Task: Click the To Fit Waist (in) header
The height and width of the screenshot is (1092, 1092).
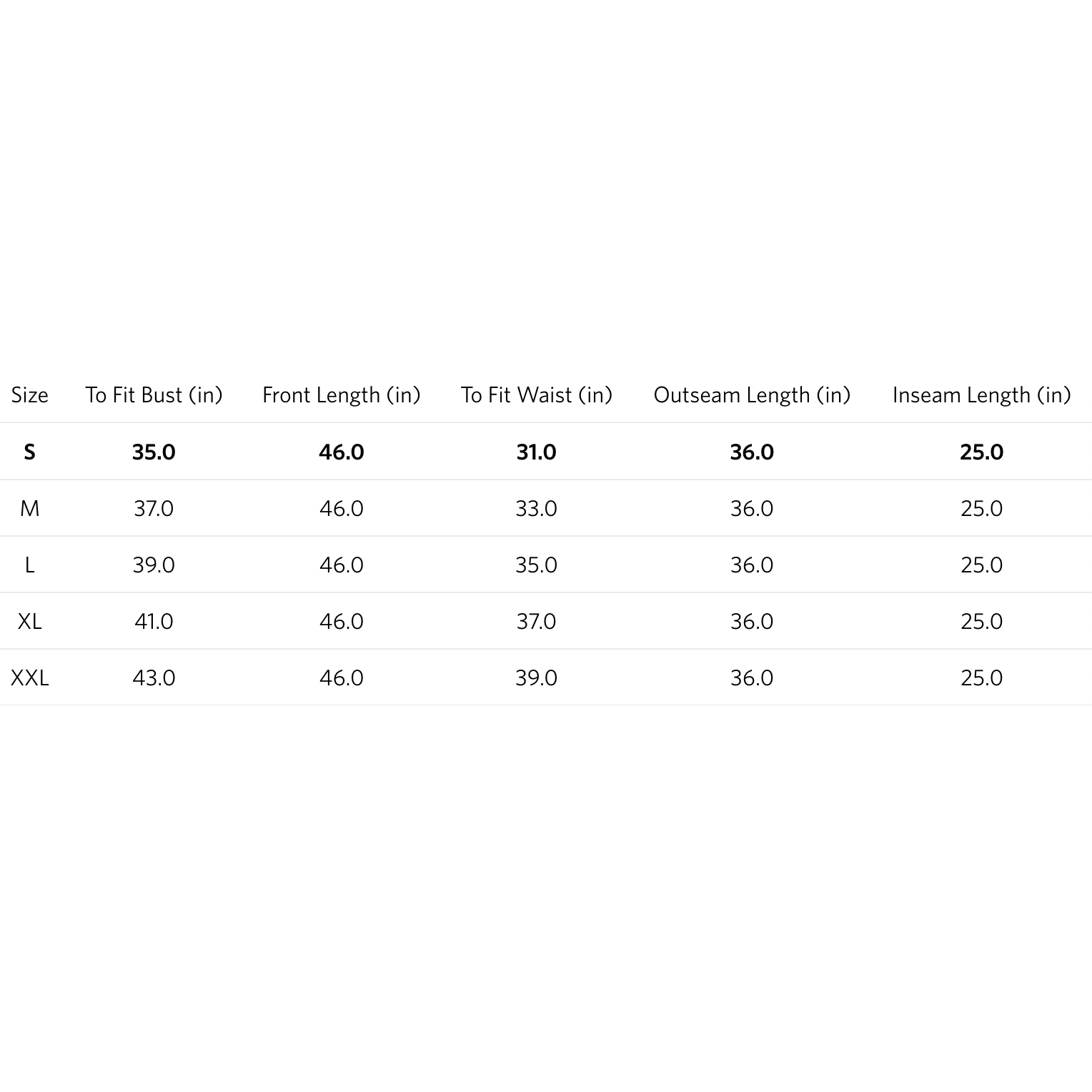Action: pyautogui.click(x=536, y=394)
